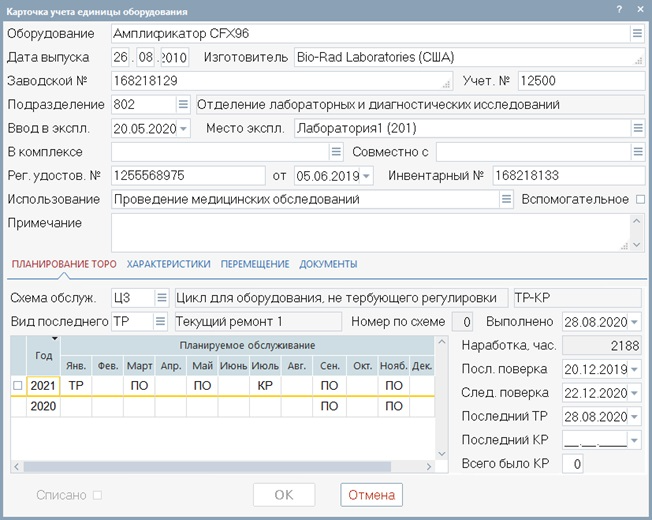Screen dimensions: 652x520
Task: Click the Совместно с list icon
Action: point(637,152)
